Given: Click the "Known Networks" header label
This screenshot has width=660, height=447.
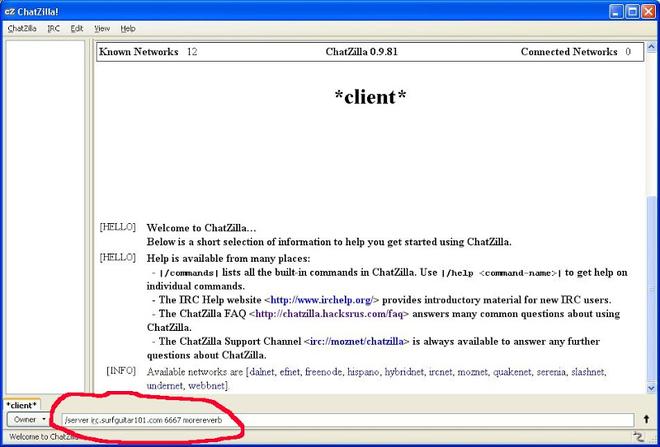Looking at the screenshot, I should pyautogui.click(x=138, y=52).
